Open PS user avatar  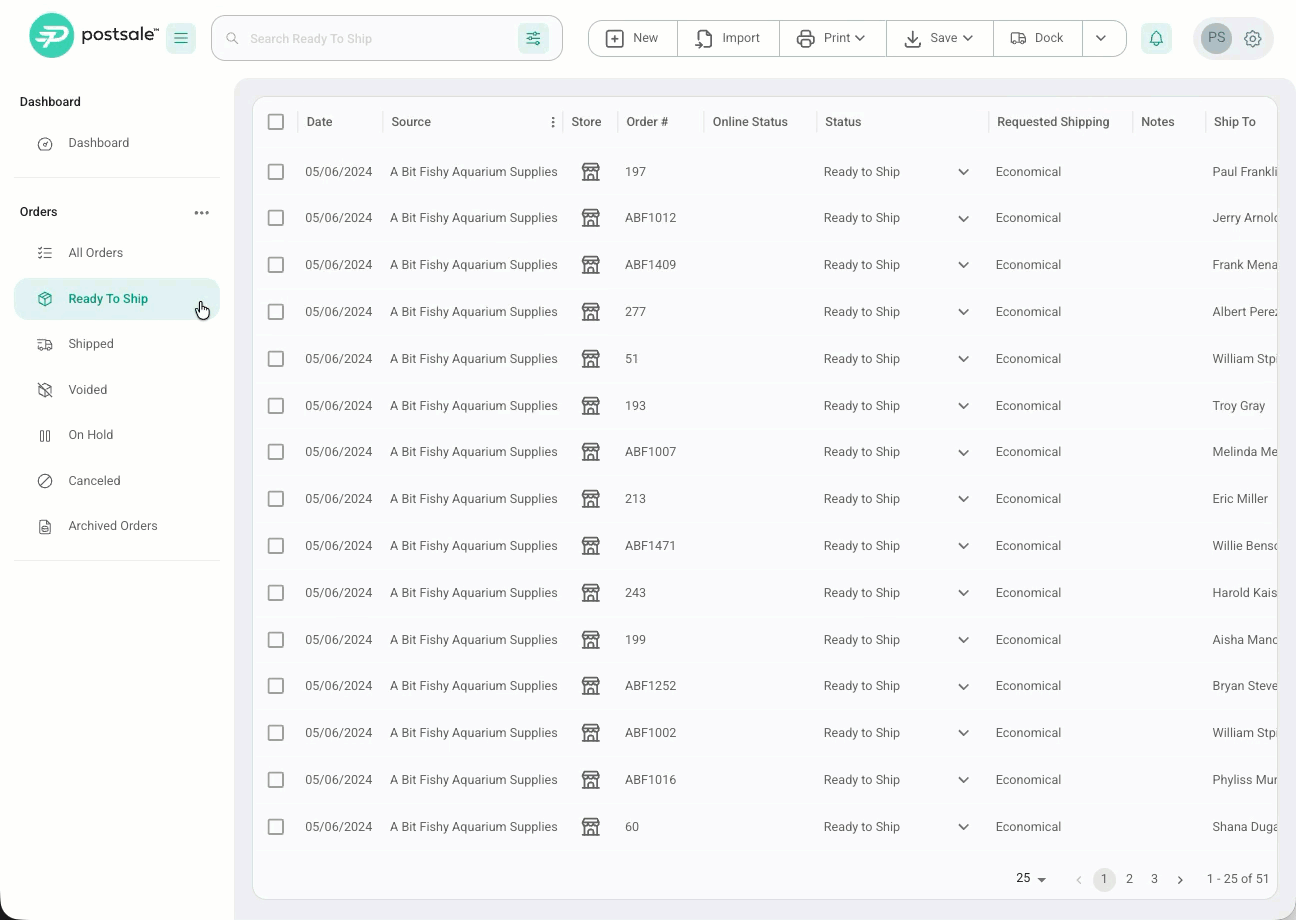(1216, 38)
